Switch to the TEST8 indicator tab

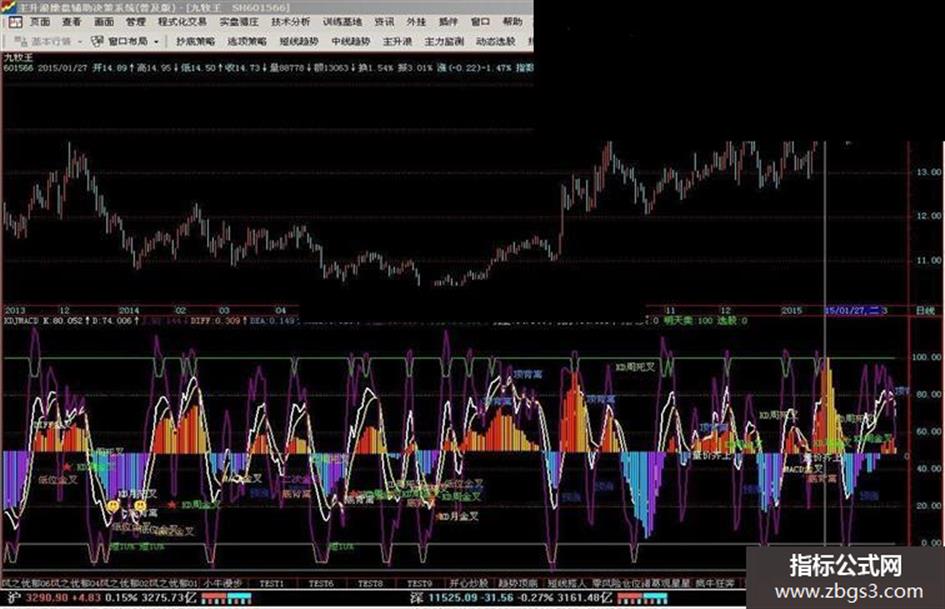click(x=370, y=583)
